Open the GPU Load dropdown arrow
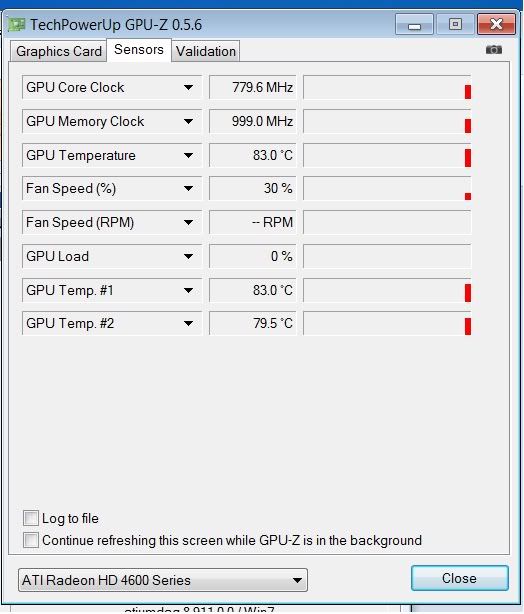Image resolution: width=524 pixels, height=614 pixels. [188, 256]
